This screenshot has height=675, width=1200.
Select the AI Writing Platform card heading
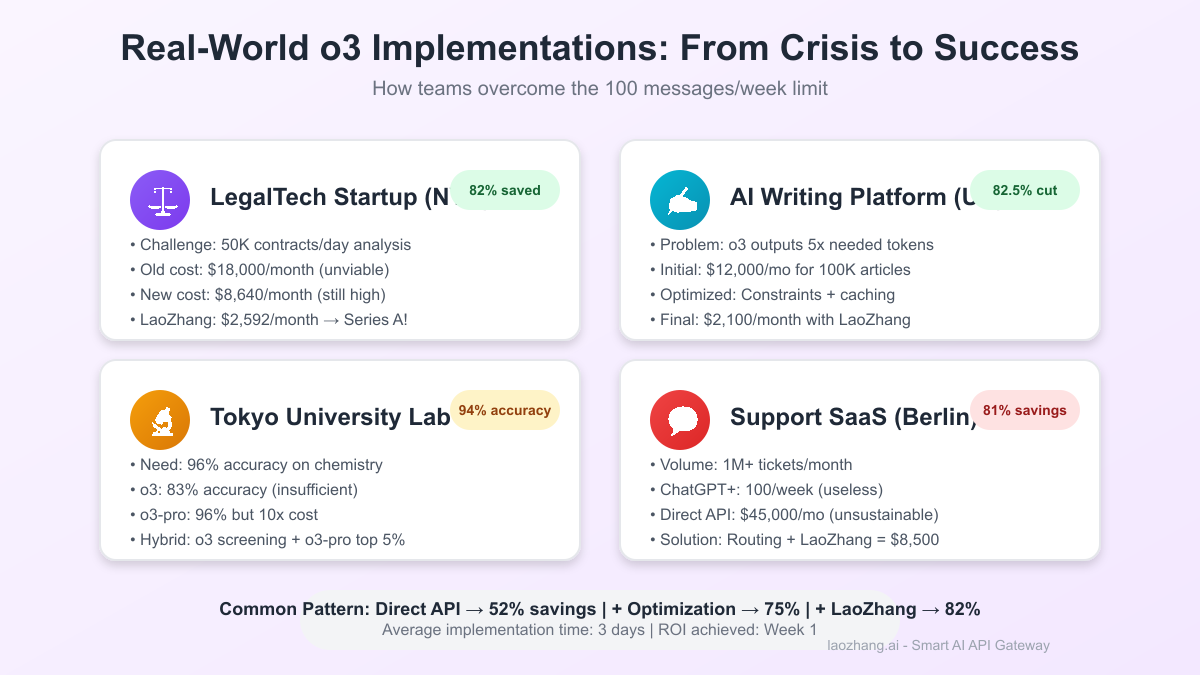click(850, 198)
